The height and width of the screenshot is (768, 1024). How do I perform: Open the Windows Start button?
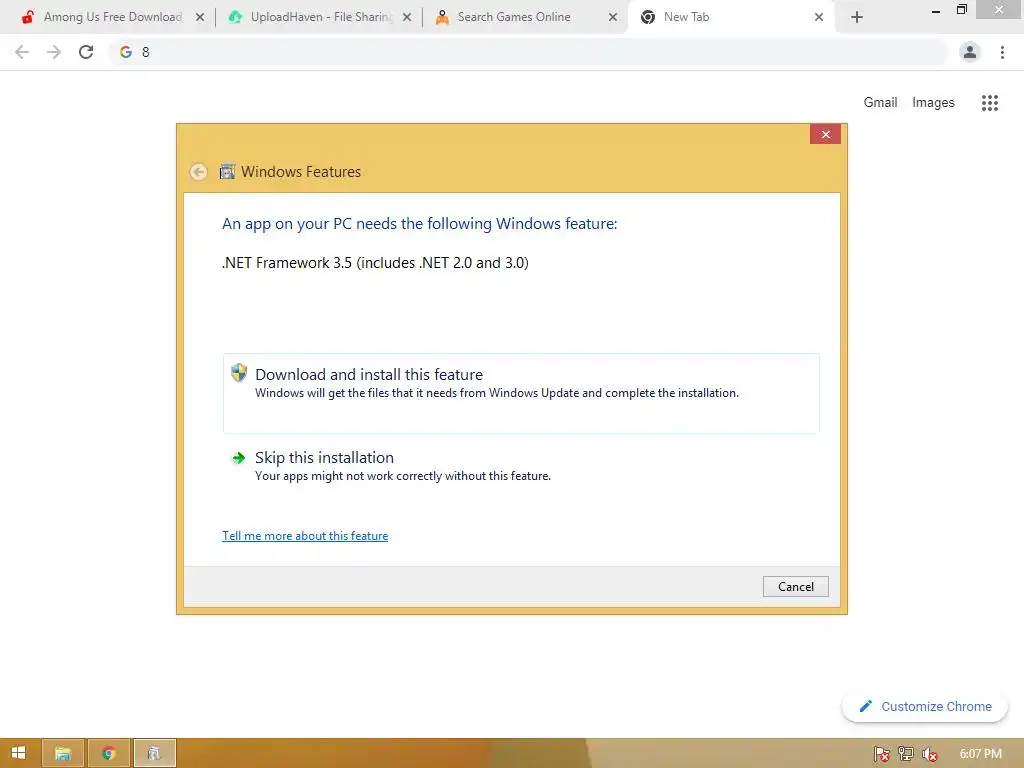[x=18, y=753]
